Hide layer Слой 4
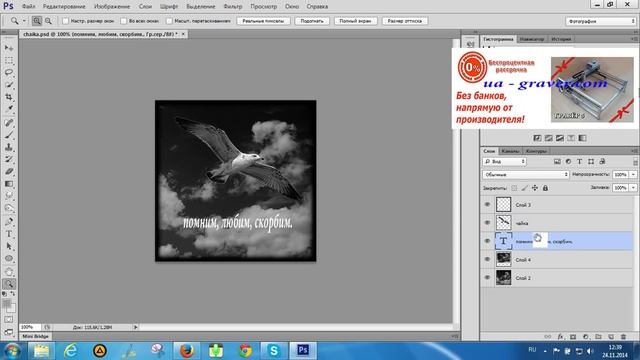 [x=487, y=259]
